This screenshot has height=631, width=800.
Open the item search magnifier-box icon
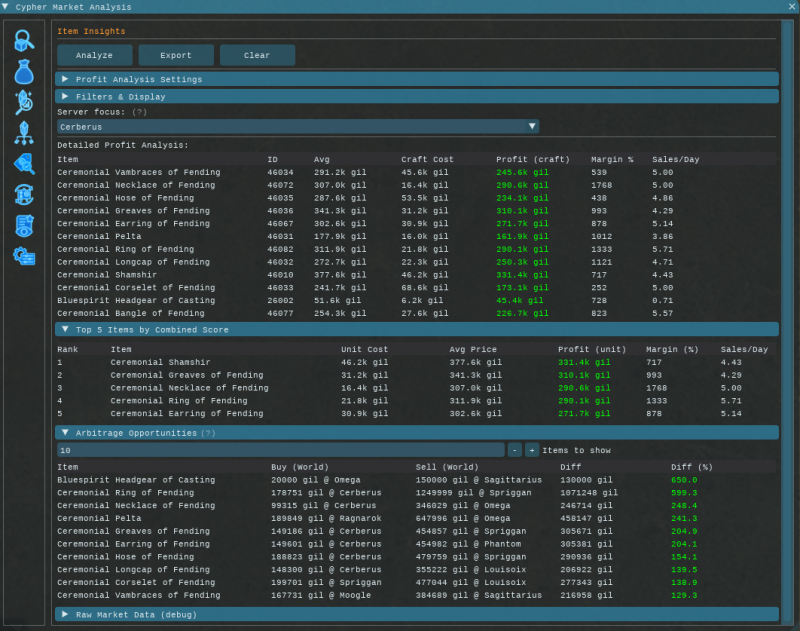click(24, 42)
